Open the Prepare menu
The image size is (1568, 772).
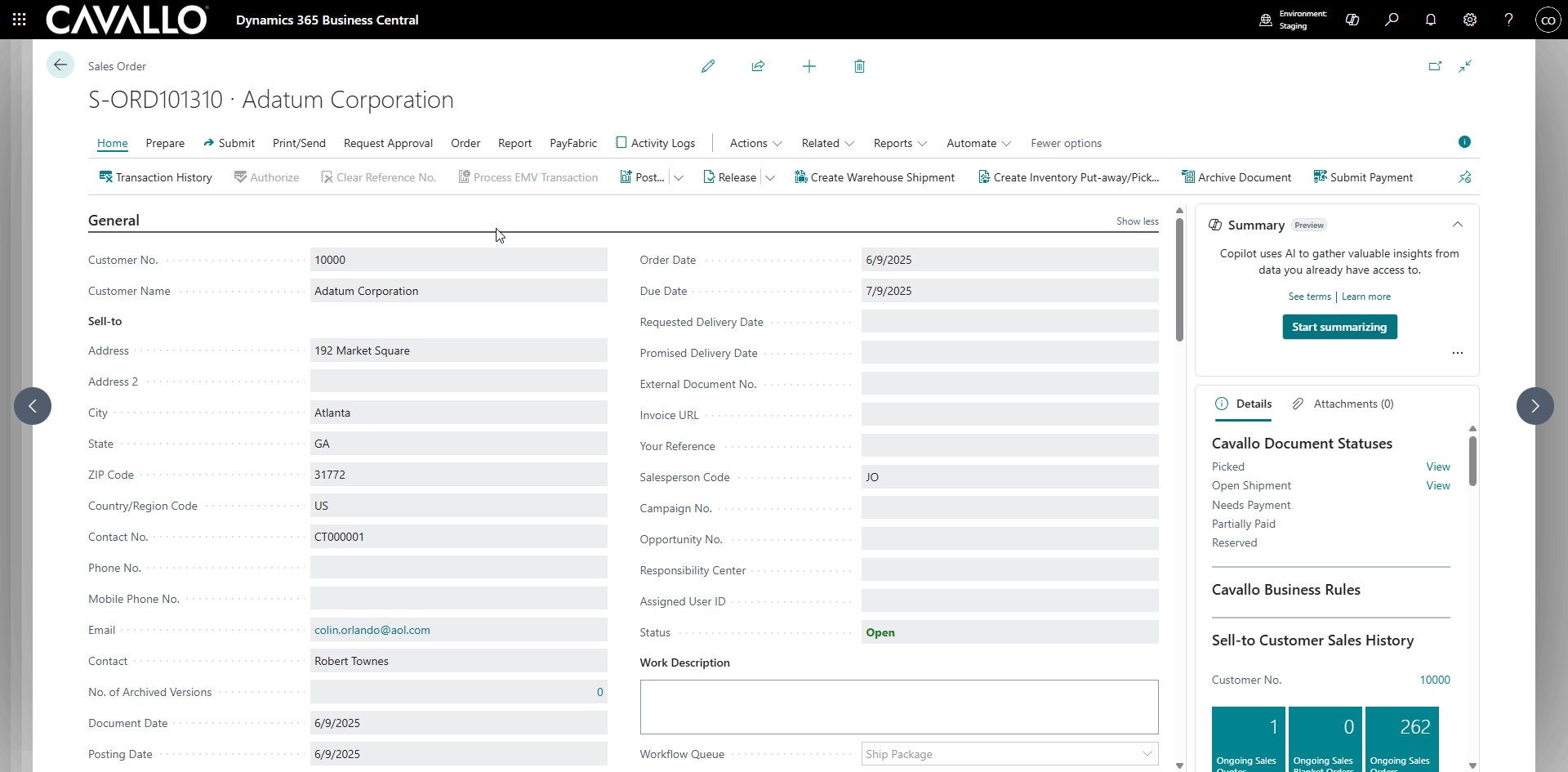[165, 143]
